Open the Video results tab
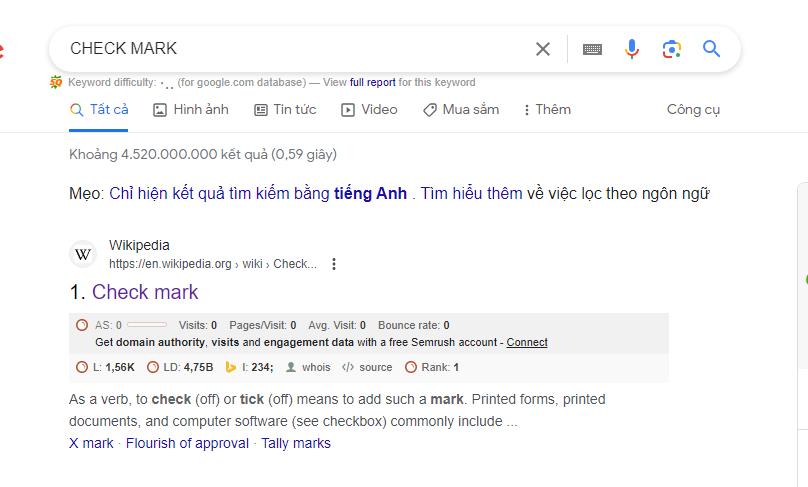Image resolution: width=808 pixels, height=487 pixels. tap(369, 110)
